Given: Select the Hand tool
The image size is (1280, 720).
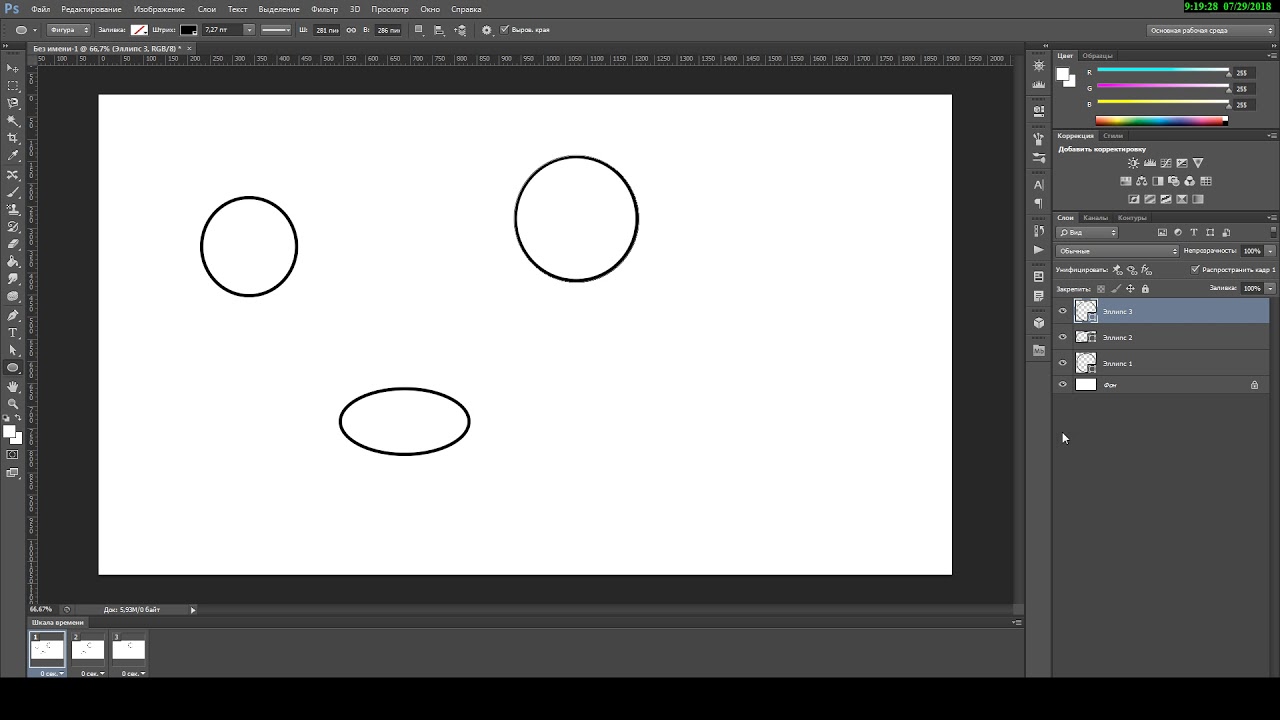Looking at the screenshot, I should coord(13,386).
